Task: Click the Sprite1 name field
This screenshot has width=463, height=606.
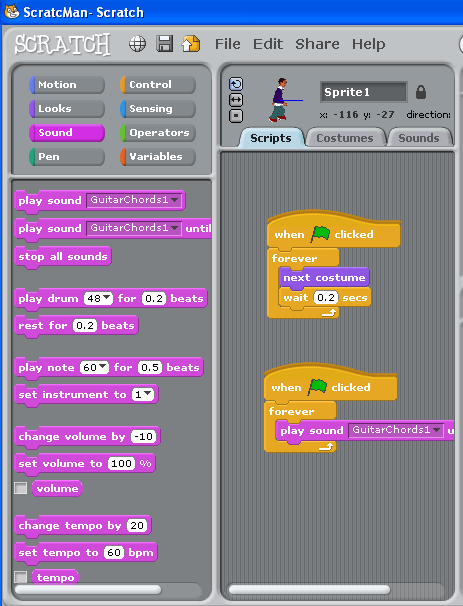Action: pyautogui.click(x=364, y=92)
